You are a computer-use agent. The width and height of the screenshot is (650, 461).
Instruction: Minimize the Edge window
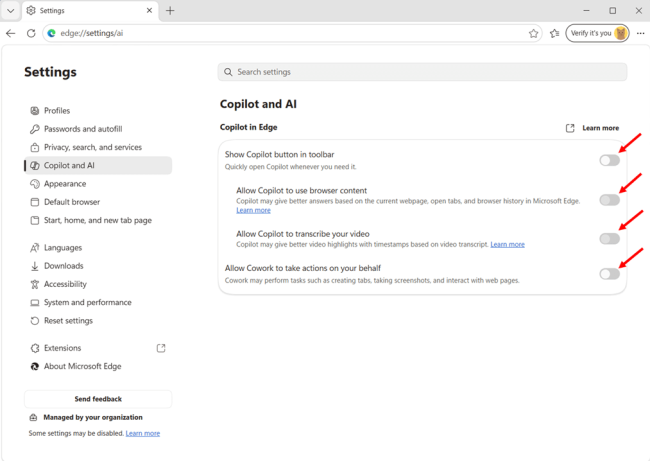pos(586,11)
